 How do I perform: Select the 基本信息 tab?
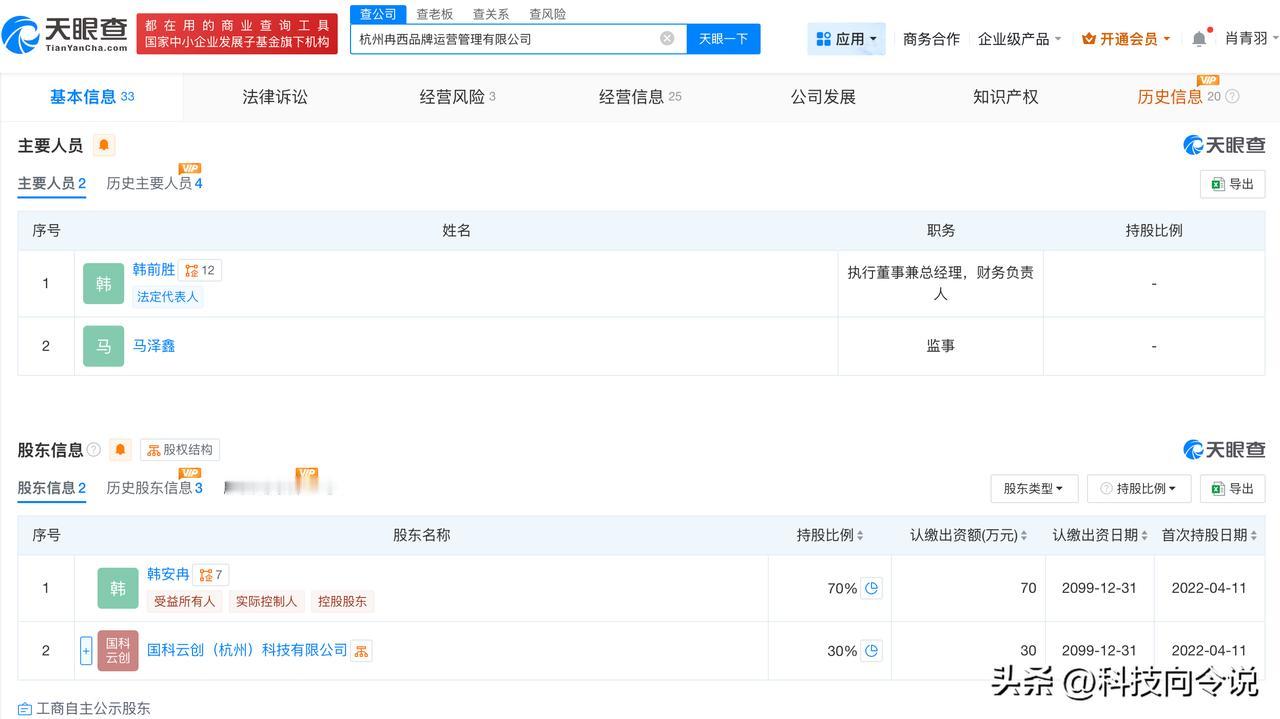click(92, 97)
